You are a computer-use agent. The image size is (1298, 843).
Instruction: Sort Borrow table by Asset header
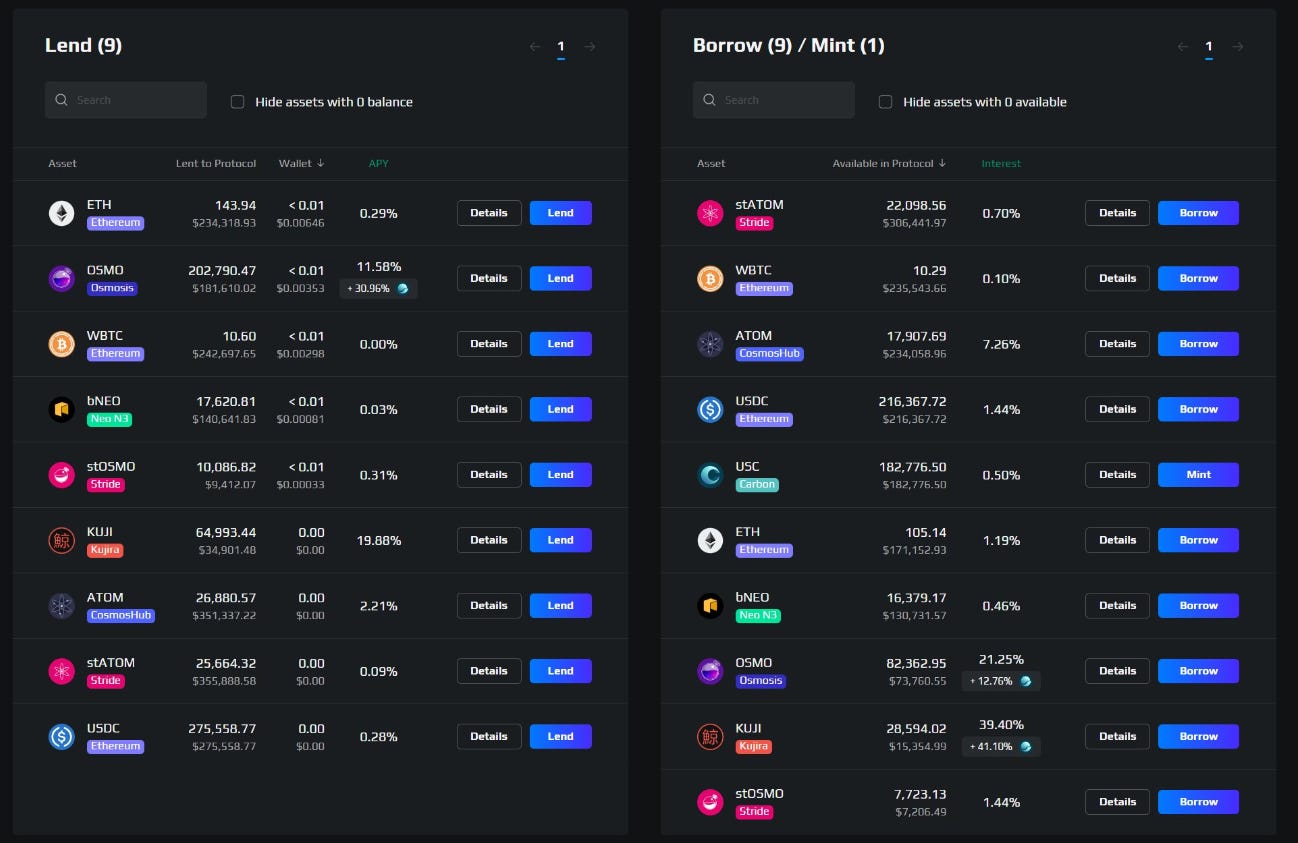(711, 163)
